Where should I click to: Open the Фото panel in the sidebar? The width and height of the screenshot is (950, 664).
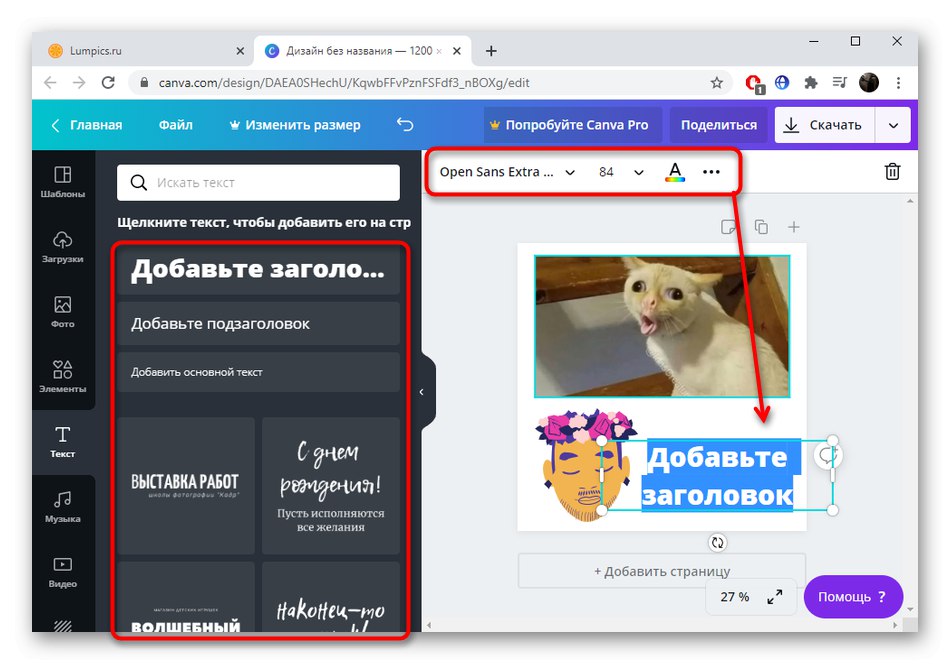63,312
